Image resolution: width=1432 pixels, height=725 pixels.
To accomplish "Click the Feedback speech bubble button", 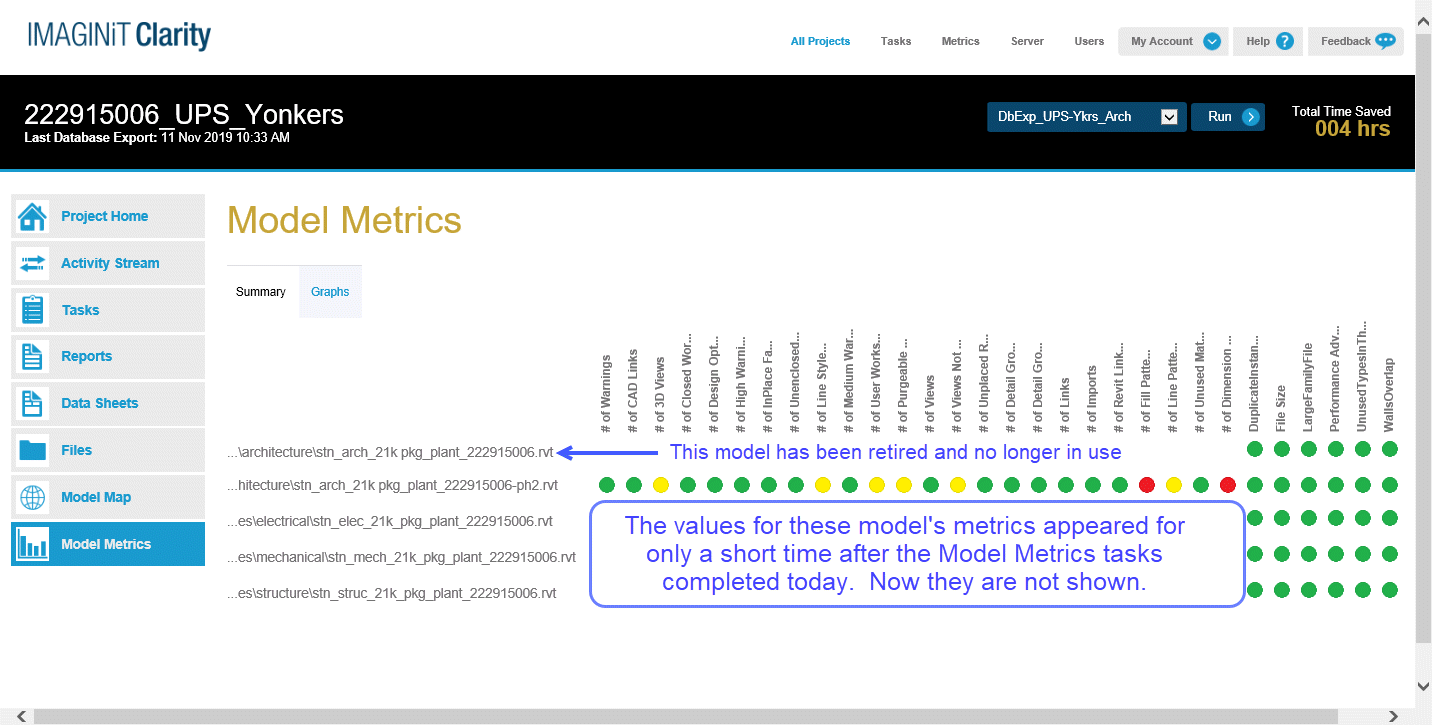I will 1356,41.
